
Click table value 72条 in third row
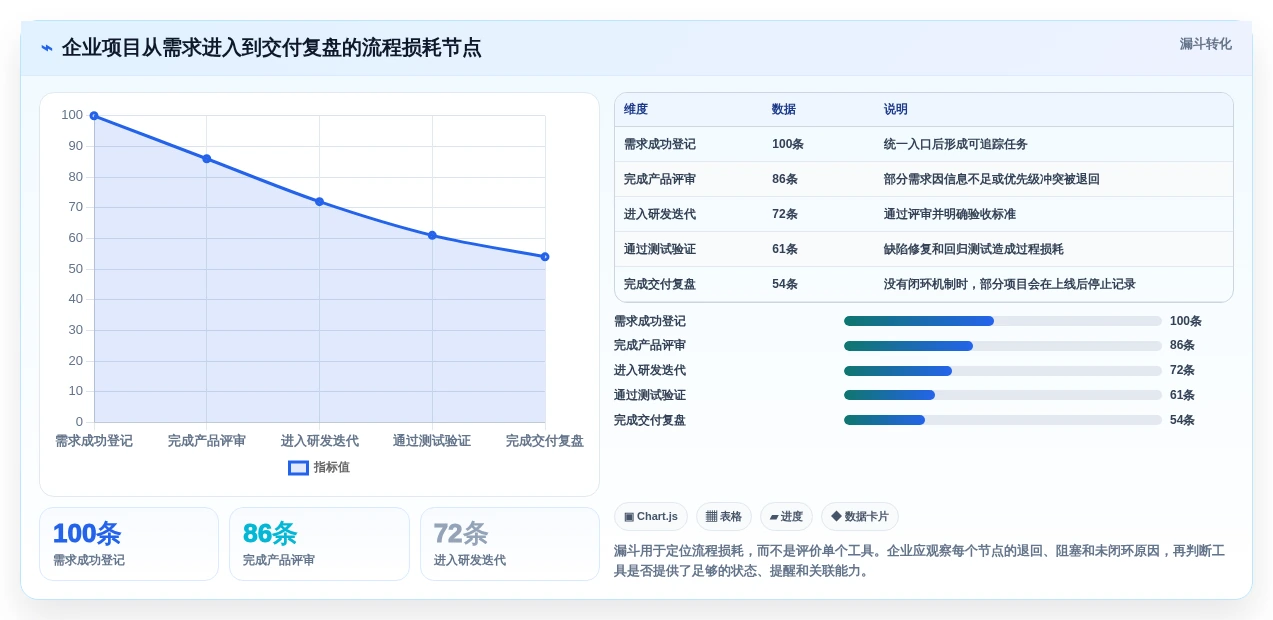click(785, 214)
